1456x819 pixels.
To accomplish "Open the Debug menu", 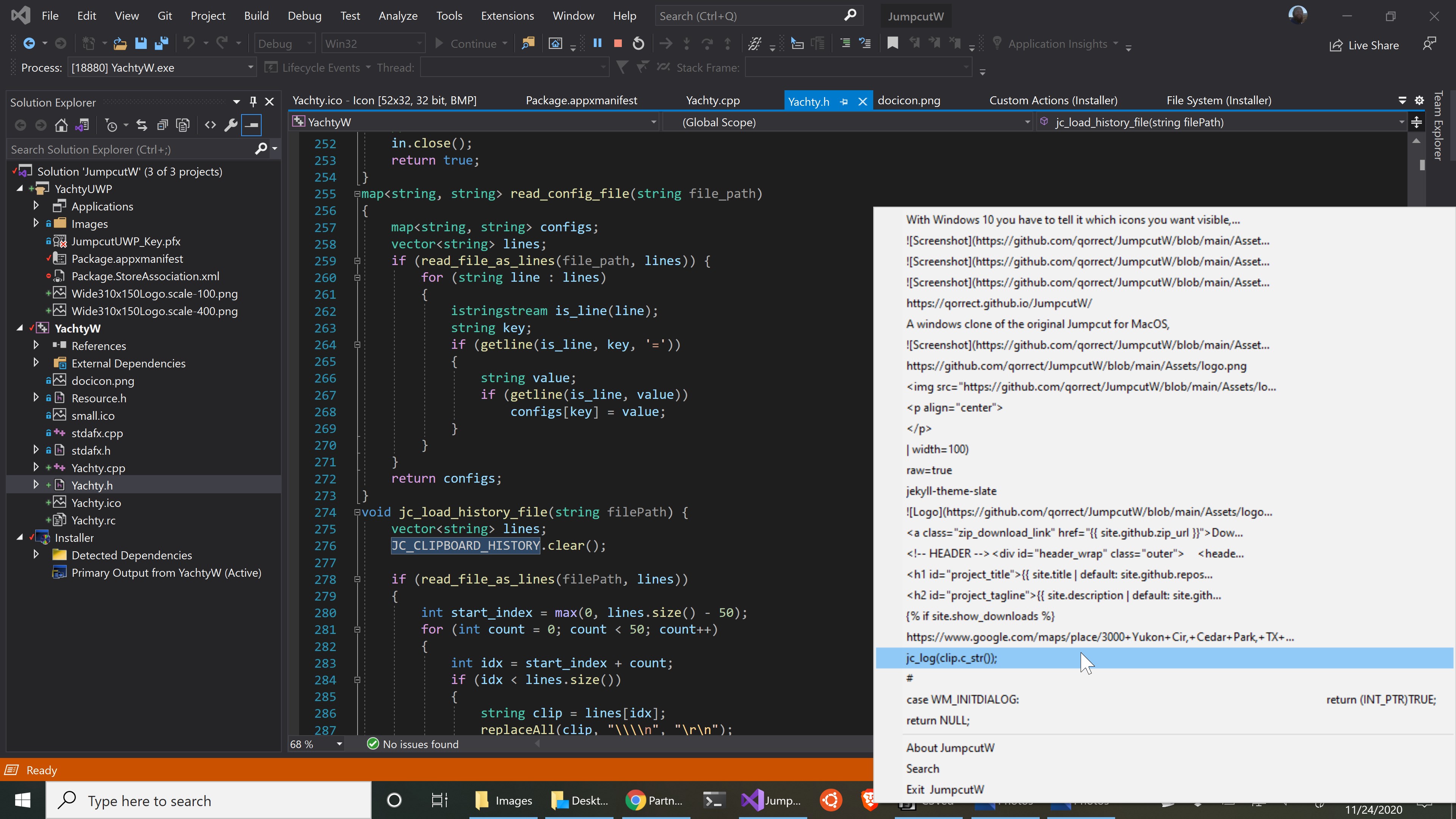I will point(304,16).
